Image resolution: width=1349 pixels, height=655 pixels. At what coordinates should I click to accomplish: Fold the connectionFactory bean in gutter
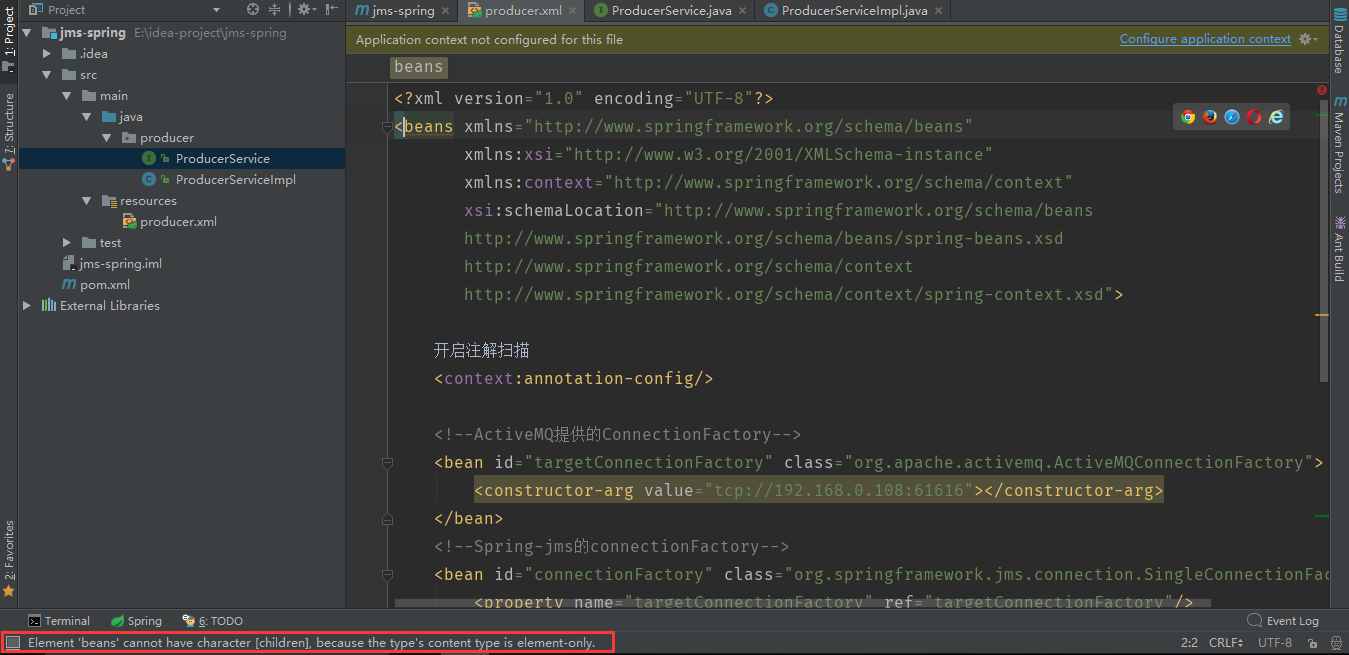coord(386,575)
